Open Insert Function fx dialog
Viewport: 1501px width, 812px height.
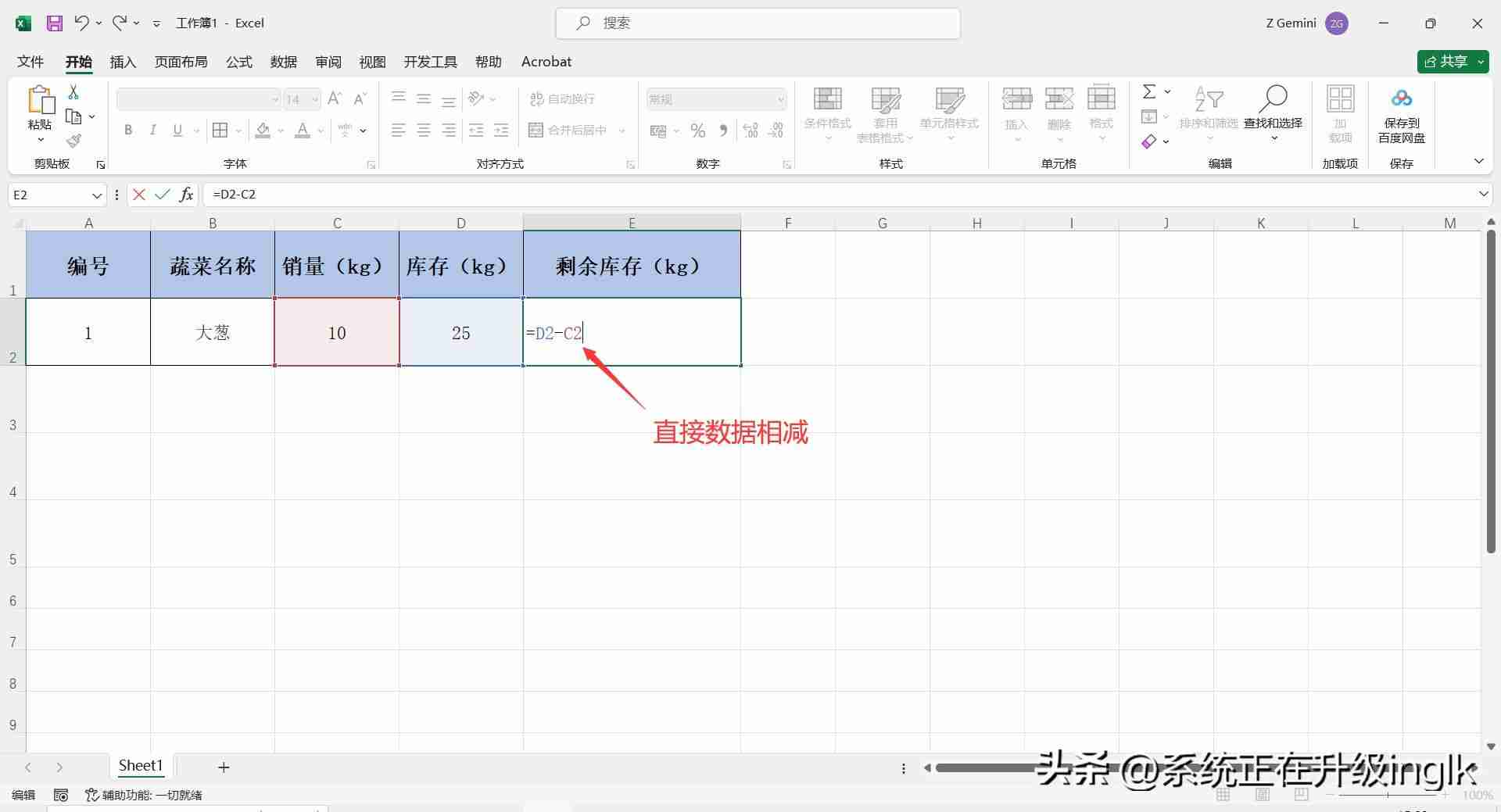(x=186, y=194)
